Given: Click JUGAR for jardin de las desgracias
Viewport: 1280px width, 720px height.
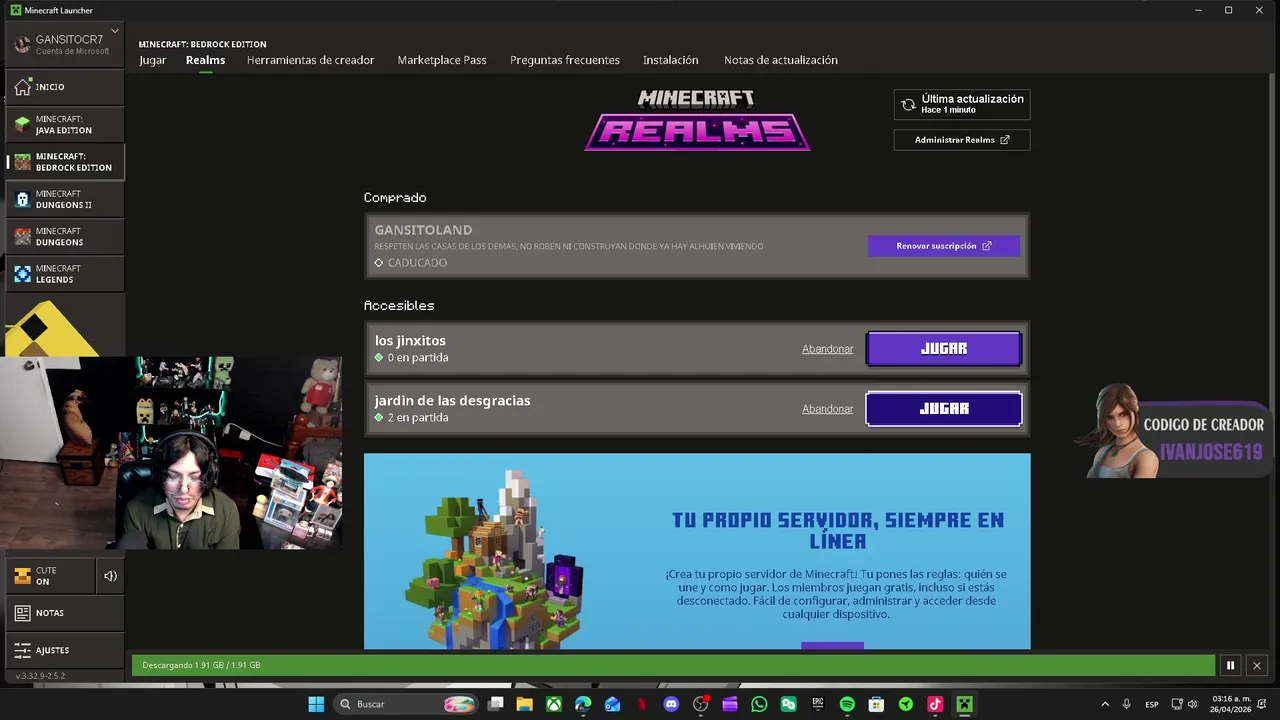Looking at the screenshot, I should (944, 409).
